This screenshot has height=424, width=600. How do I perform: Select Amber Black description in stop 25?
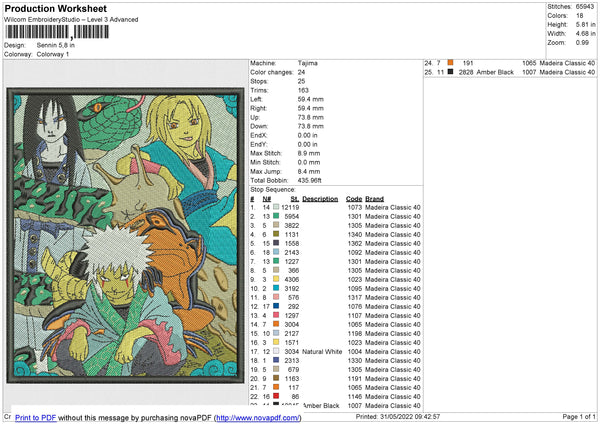click(495, 72)
